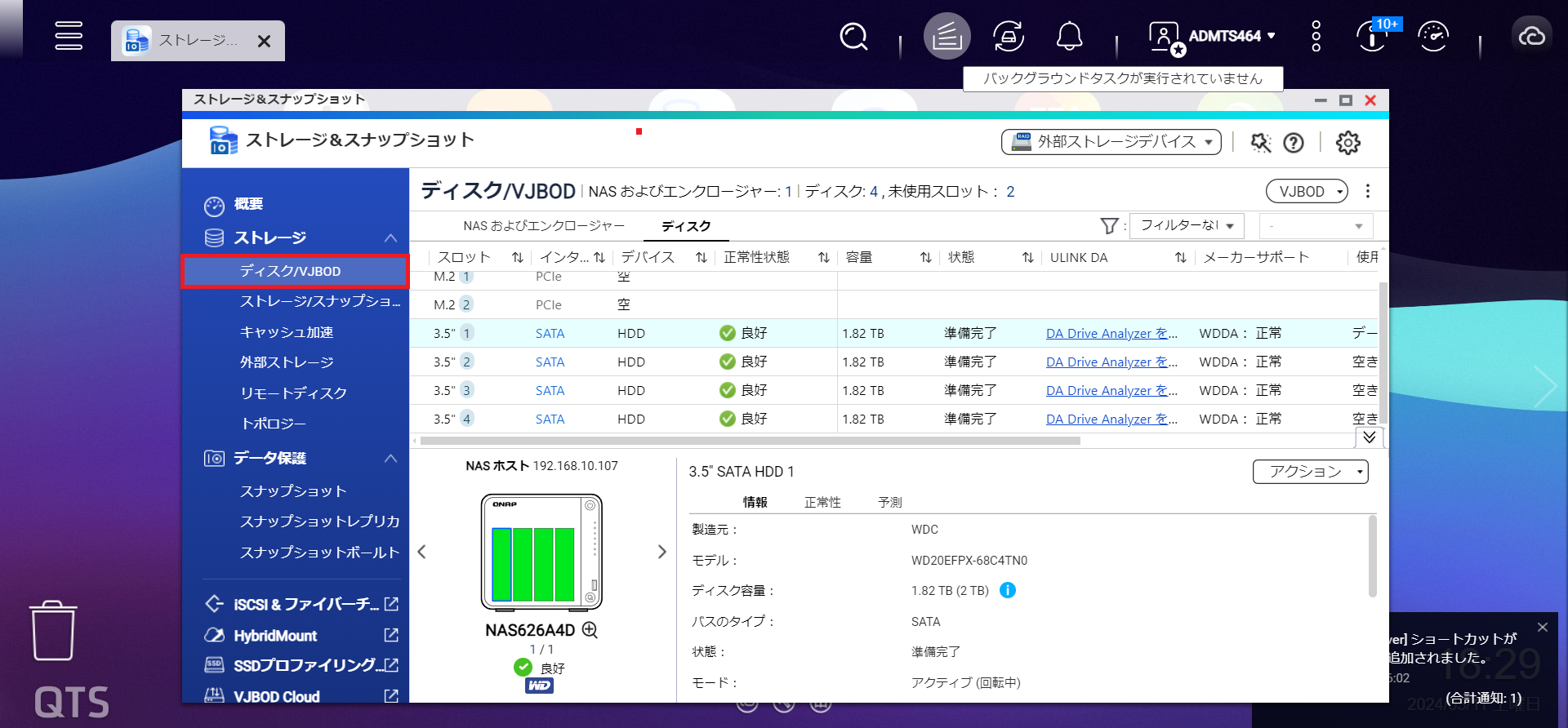Viewport: 1568px width, 728px height.
Task: Open スナップショット sidebar item
Action: pyautogui.click(x=293, y=491)
